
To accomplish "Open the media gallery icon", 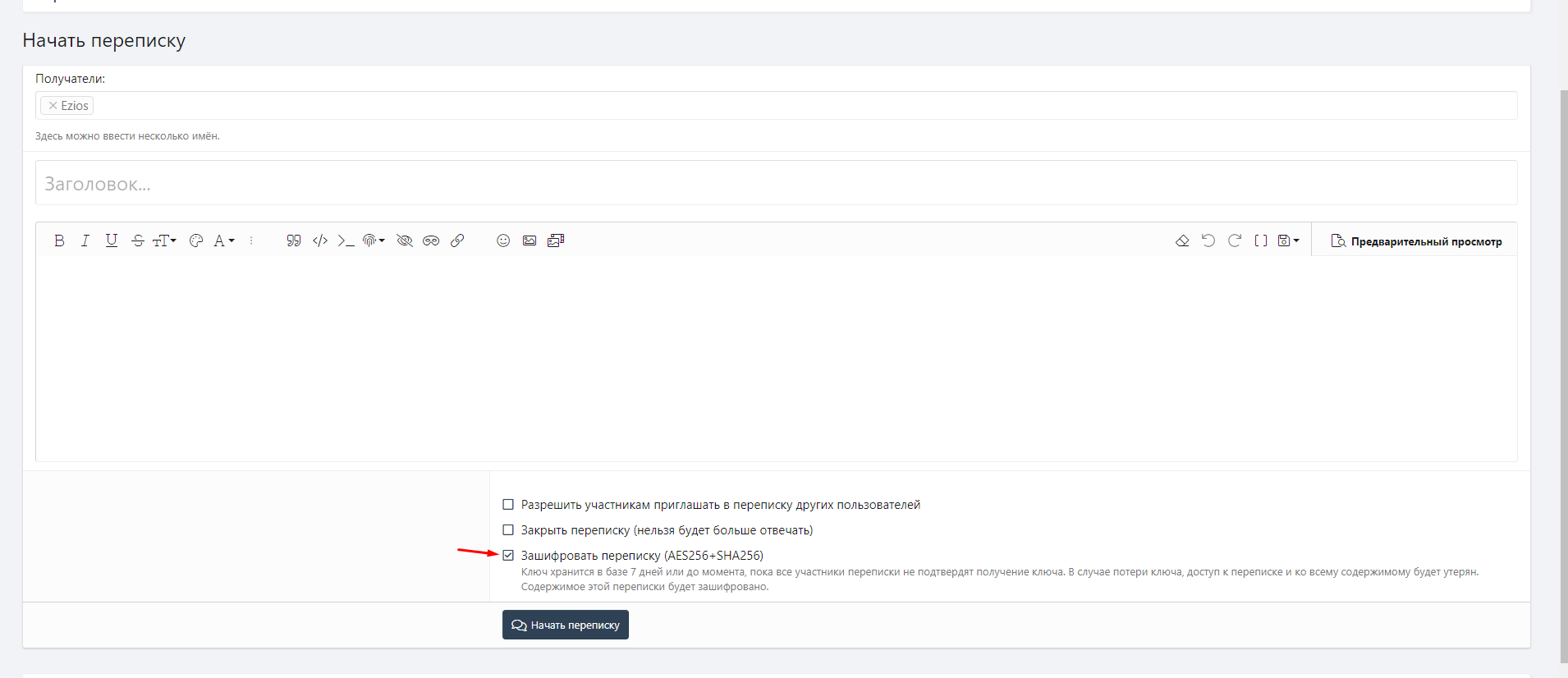I will click(x=556, y=241).
